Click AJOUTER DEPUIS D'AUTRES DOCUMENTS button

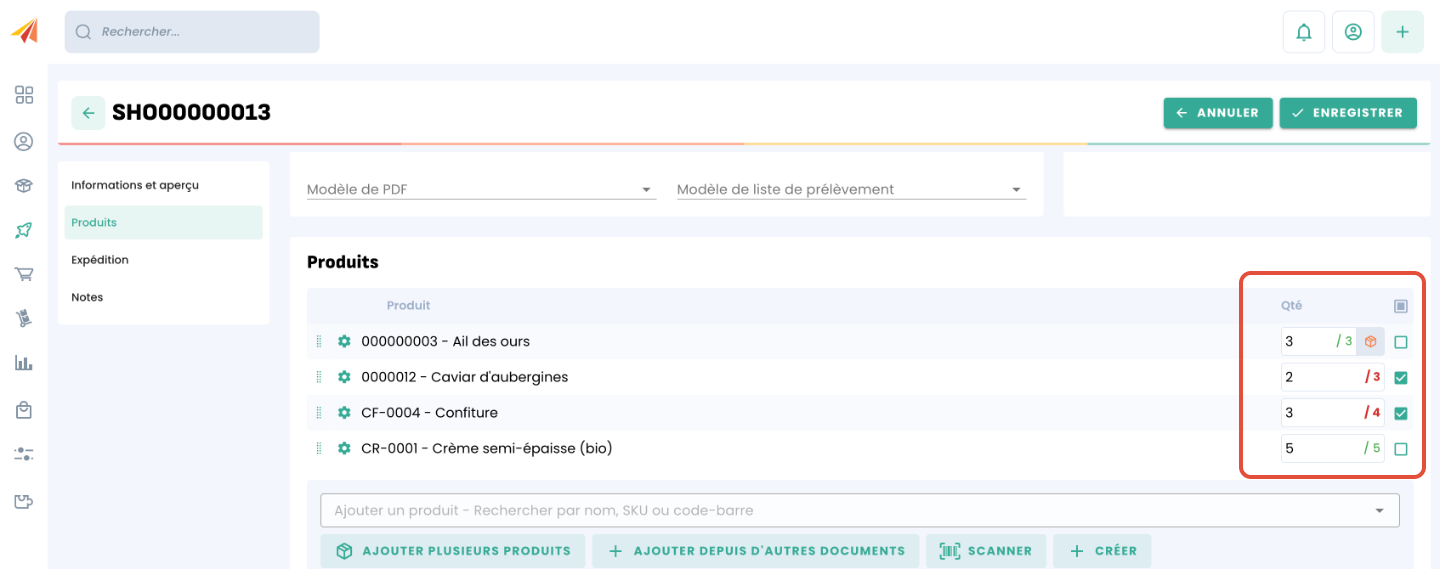756,551
